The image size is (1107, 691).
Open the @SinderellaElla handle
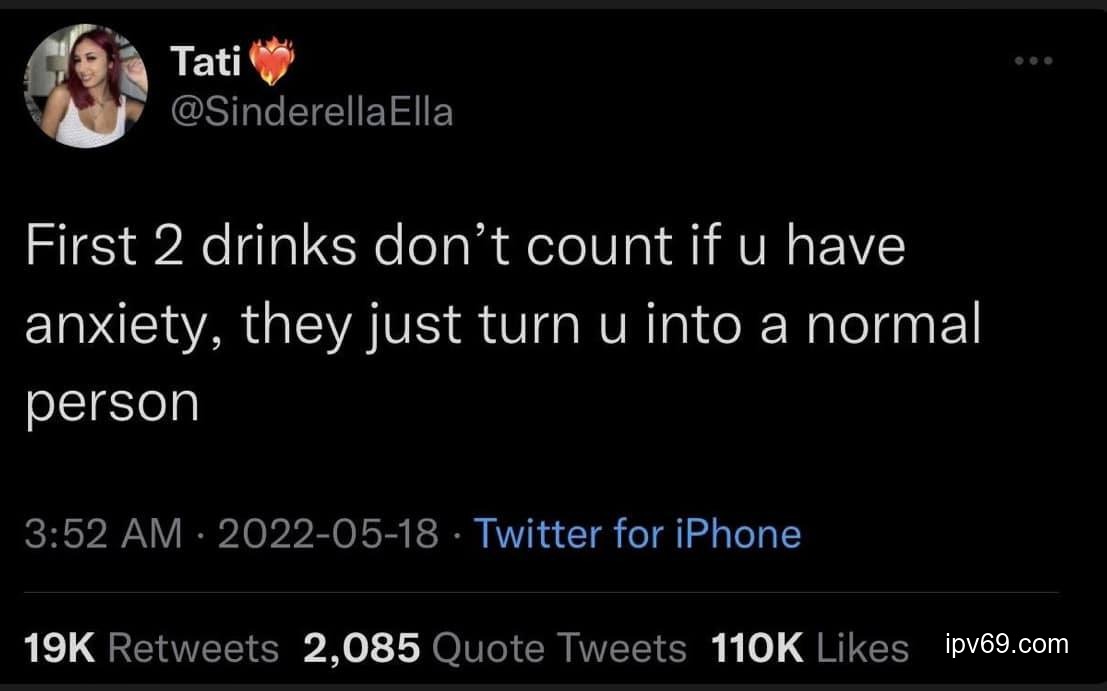[313, 114]
